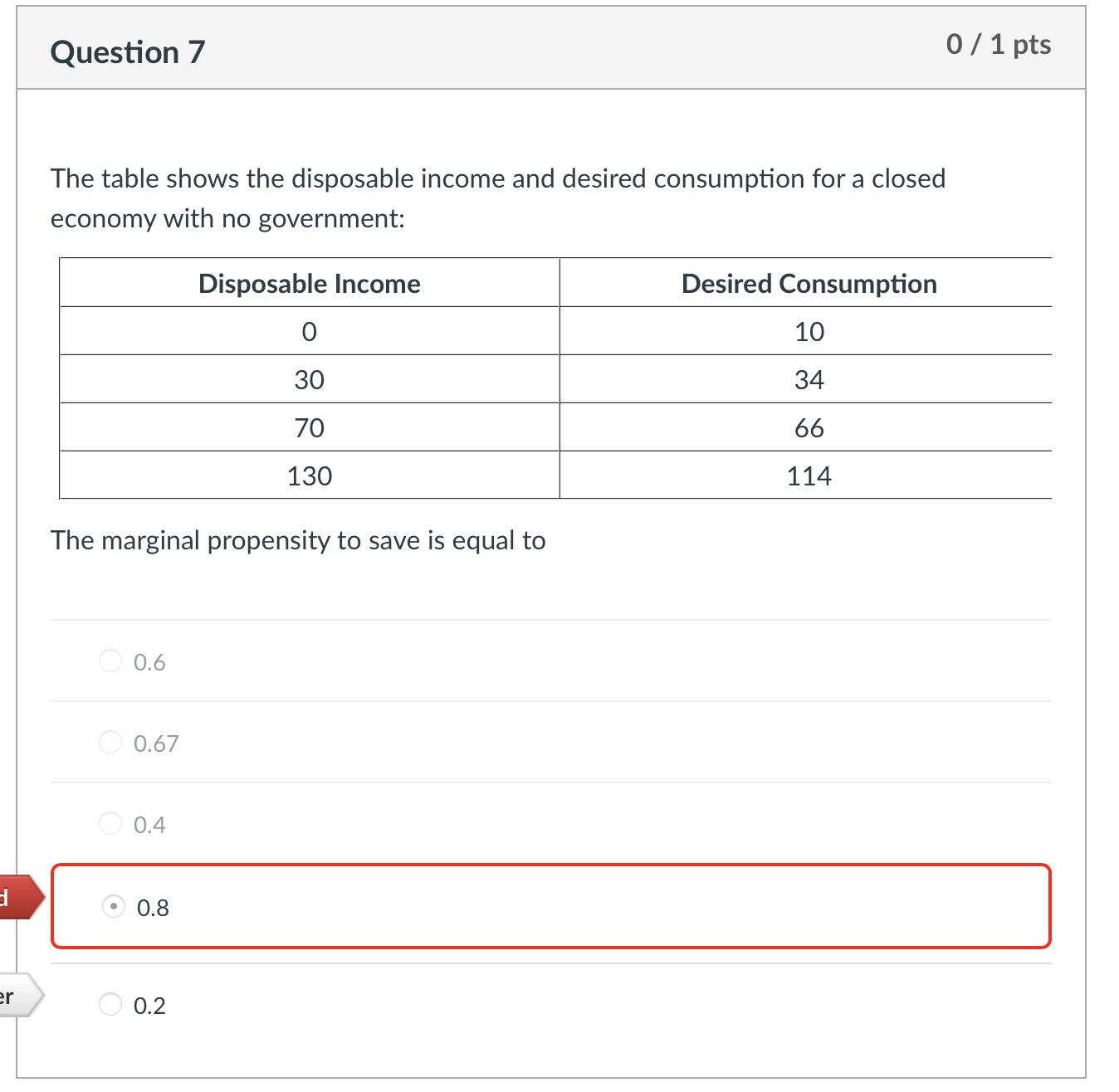Image resolution: width=1119 pixels, height=1092 pixels.
Task: Select the 0.2 answer option
Action: (110, 1004)
